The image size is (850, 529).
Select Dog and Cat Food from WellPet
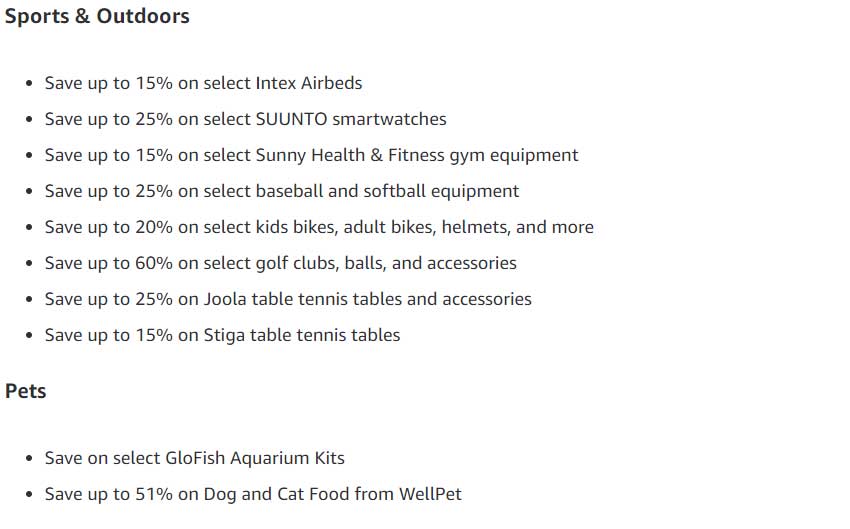click(253, 494)
